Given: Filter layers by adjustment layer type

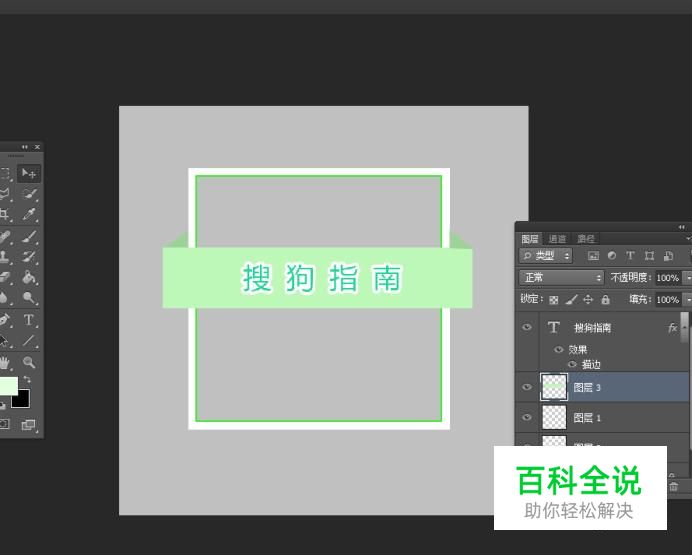Looking at the screenshot, I should click(612, 255).
